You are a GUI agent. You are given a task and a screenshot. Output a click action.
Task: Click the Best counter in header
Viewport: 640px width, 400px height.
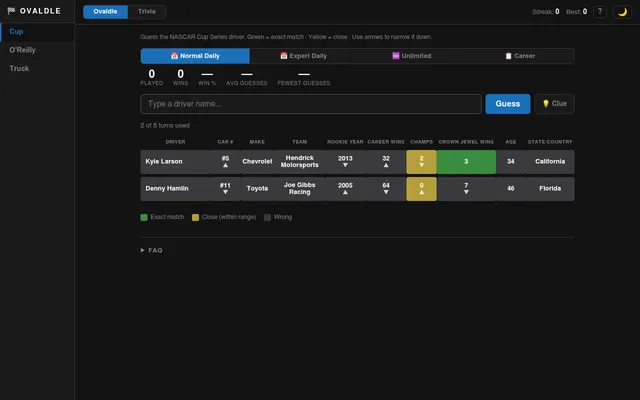576,12
